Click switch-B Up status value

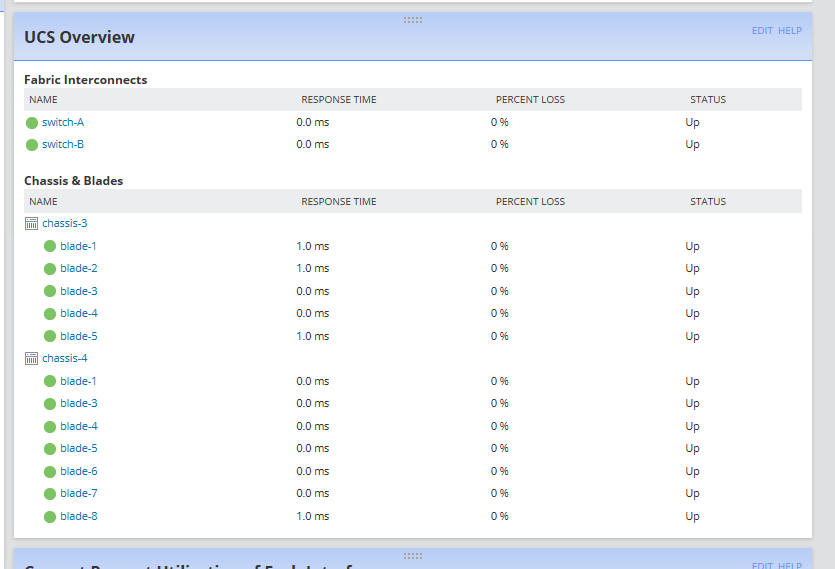coord(692,145)
